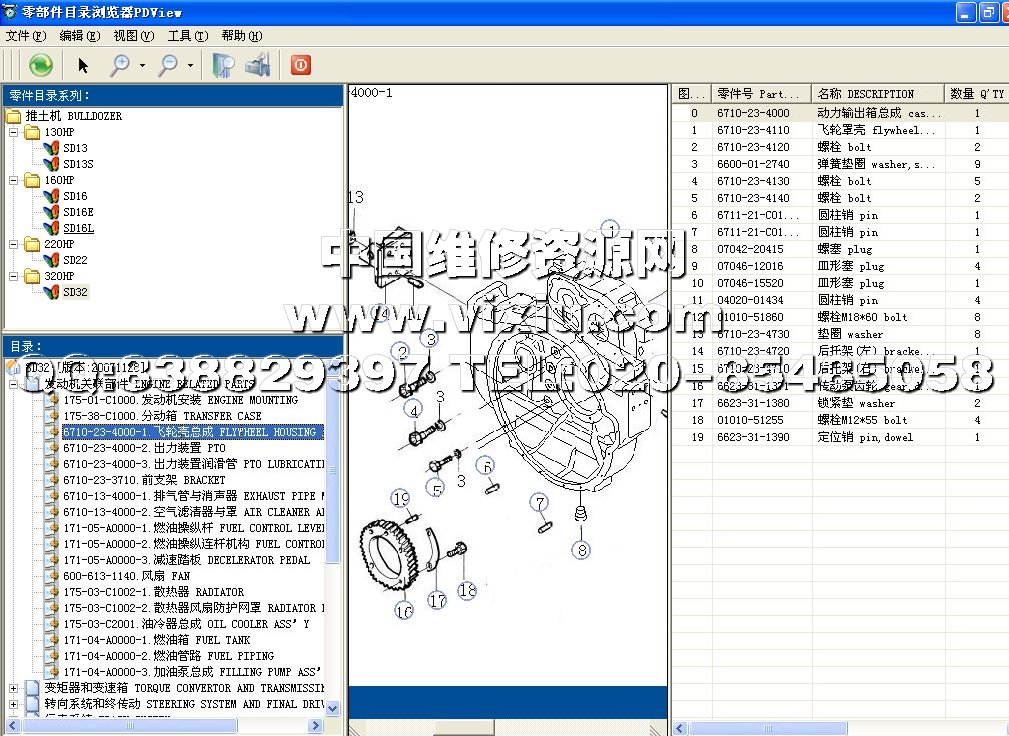The height and width of the screenshot is (736, 1009).
Task: Collapse the 320HP folder node
Action: coord(14,276)
